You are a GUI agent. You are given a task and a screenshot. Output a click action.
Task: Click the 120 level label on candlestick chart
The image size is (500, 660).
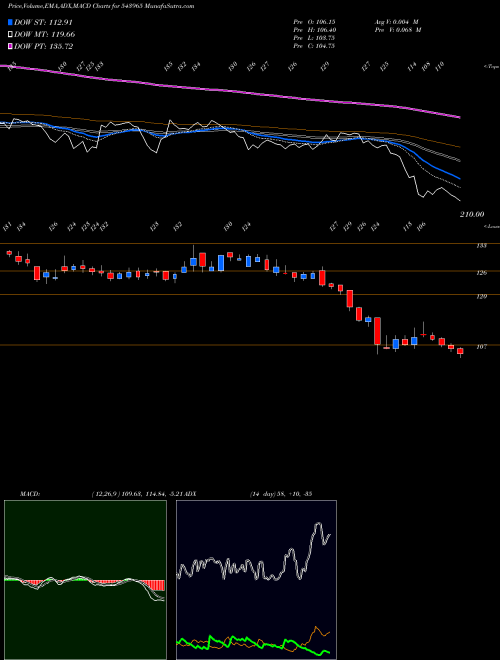coord(481,296)
